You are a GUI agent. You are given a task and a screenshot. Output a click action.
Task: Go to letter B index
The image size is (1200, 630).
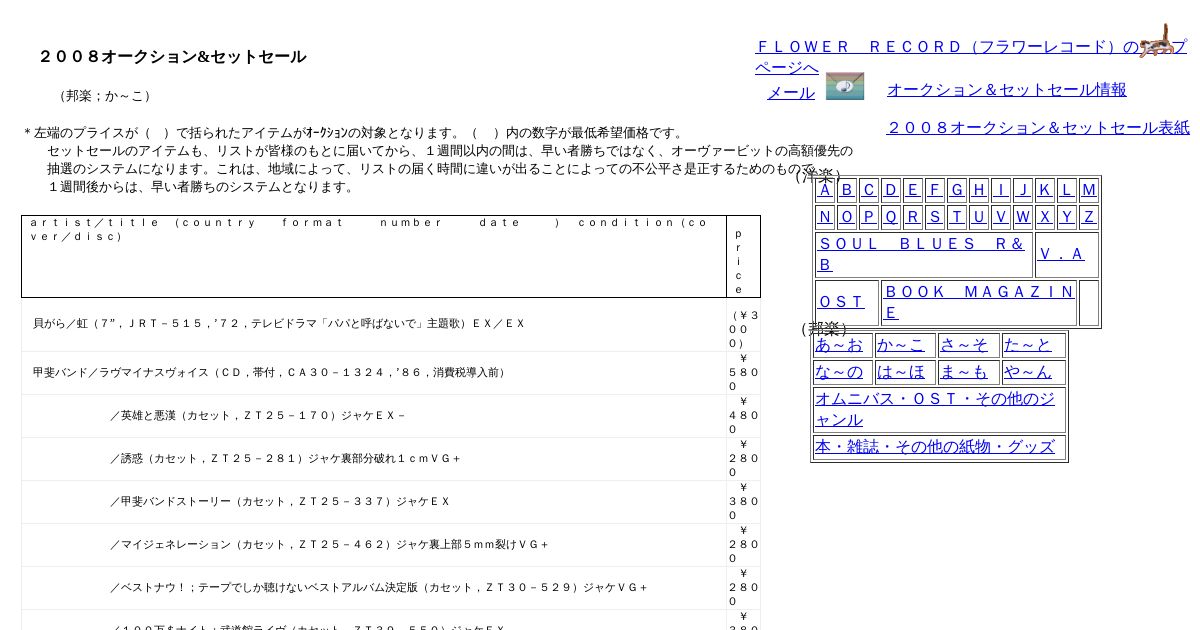point(847,190)
